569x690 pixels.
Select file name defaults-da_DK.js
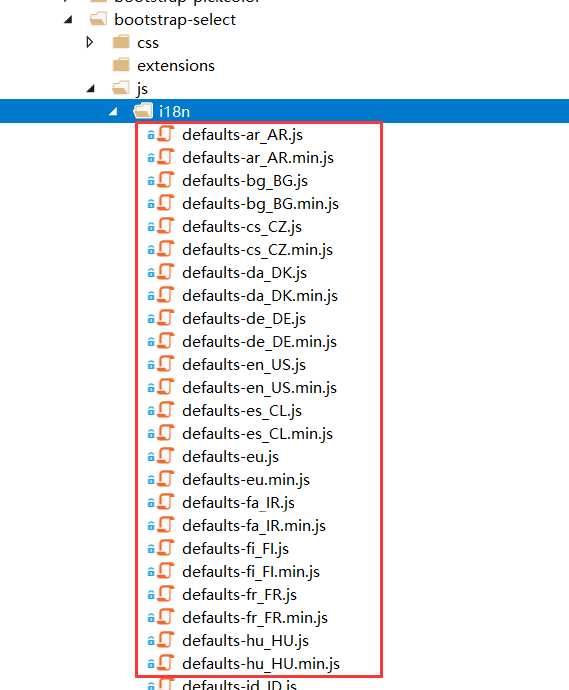point(245,273)
